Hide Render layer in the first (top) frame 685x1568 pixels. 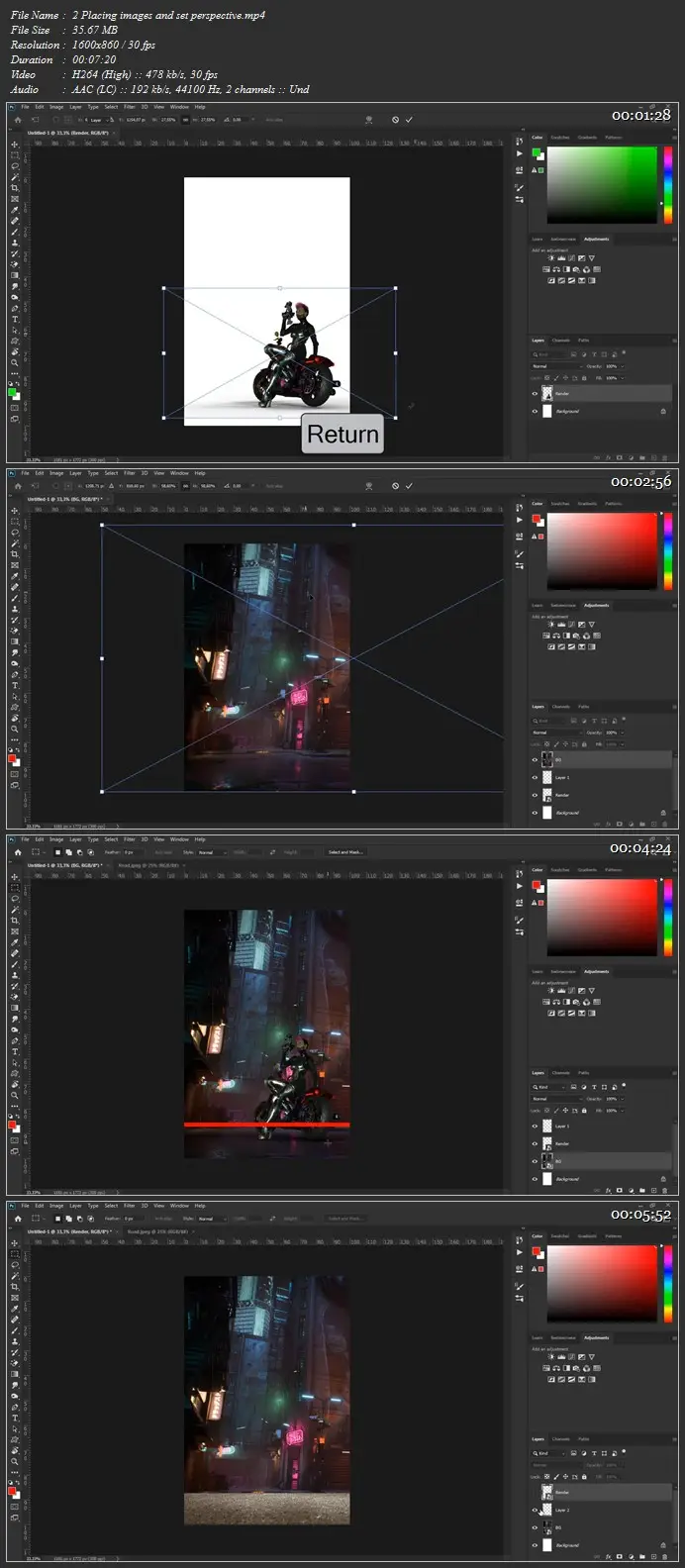[x=536, y=394]
